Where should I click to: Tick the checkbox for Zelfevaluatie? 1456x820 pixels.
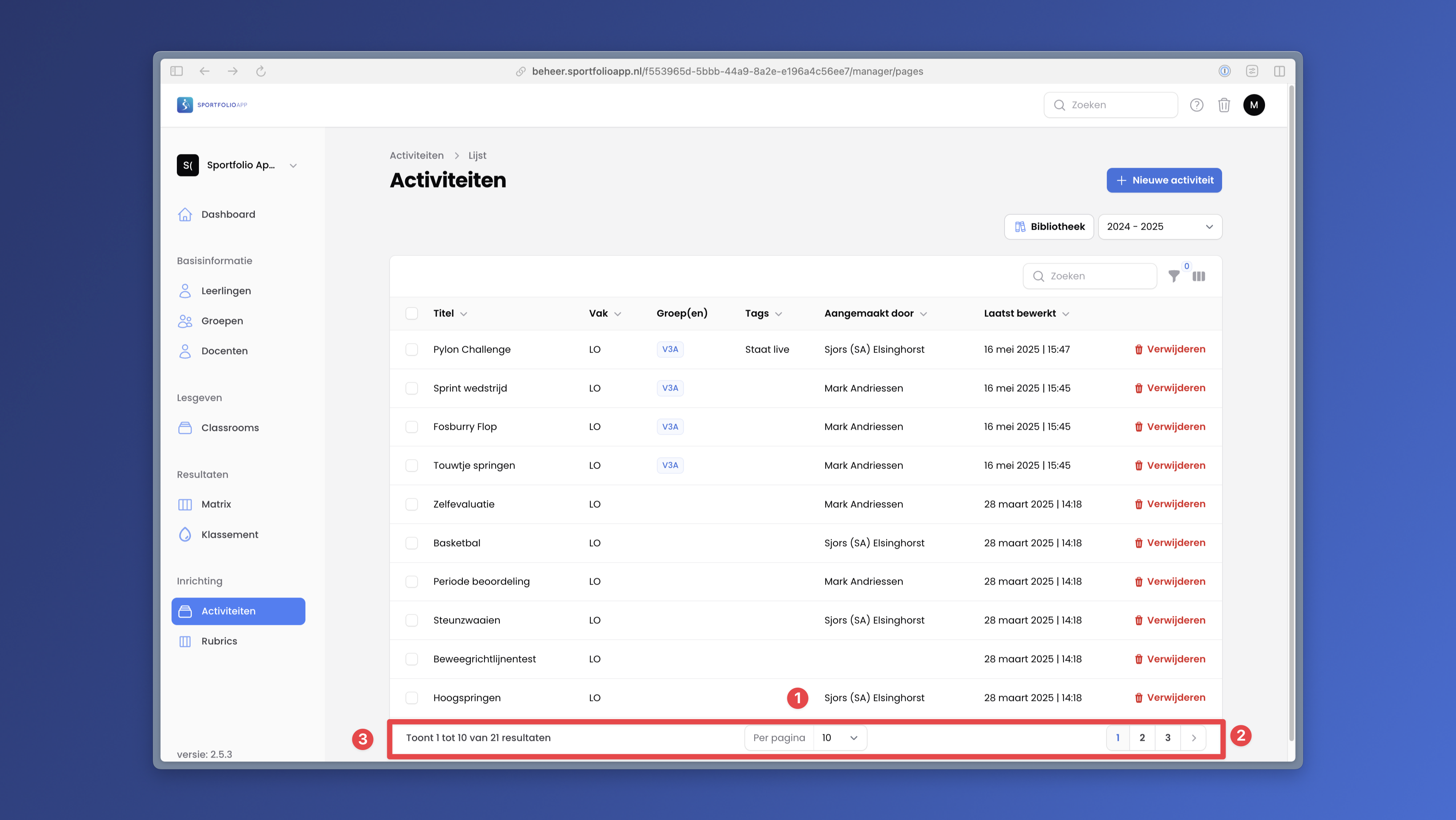pos(412,504)
